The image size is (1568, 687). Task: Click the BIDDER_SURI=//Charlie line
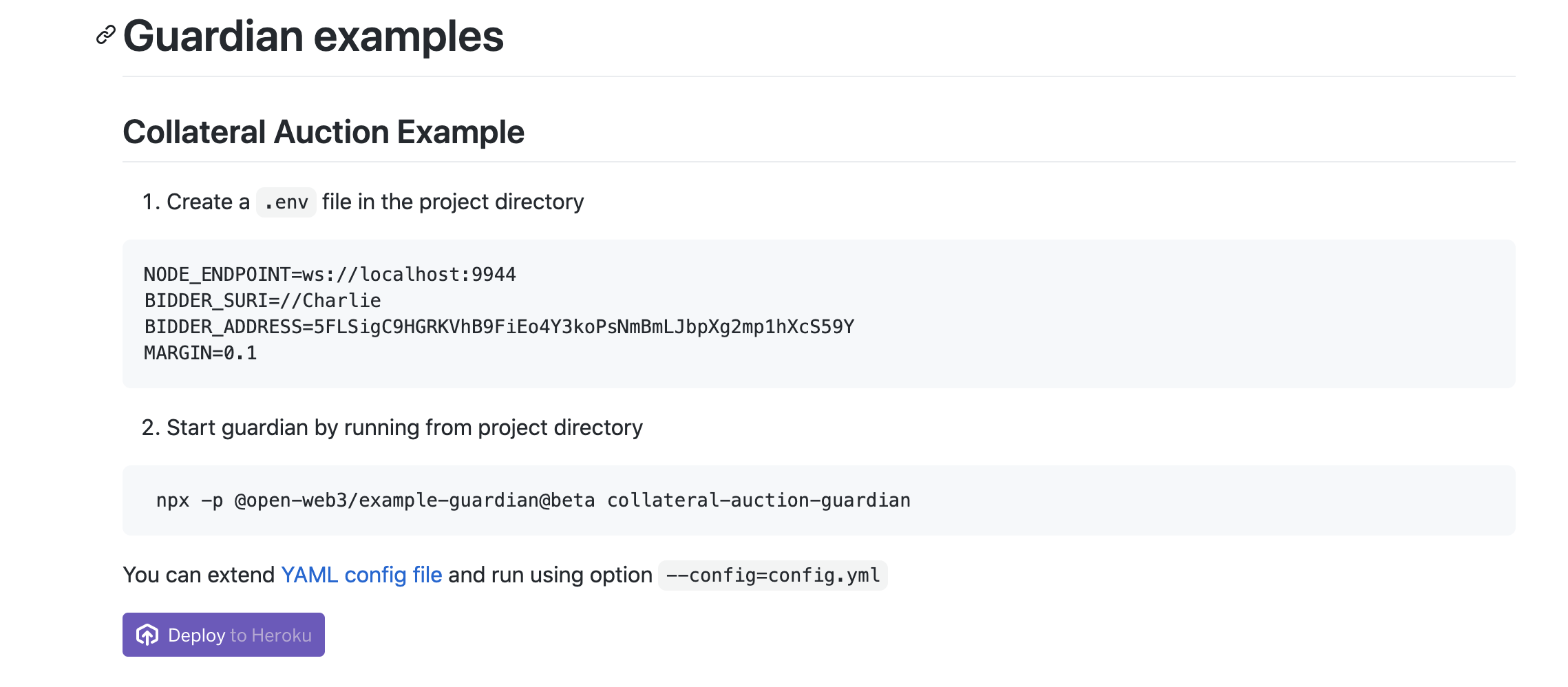[x=262, y=301]
